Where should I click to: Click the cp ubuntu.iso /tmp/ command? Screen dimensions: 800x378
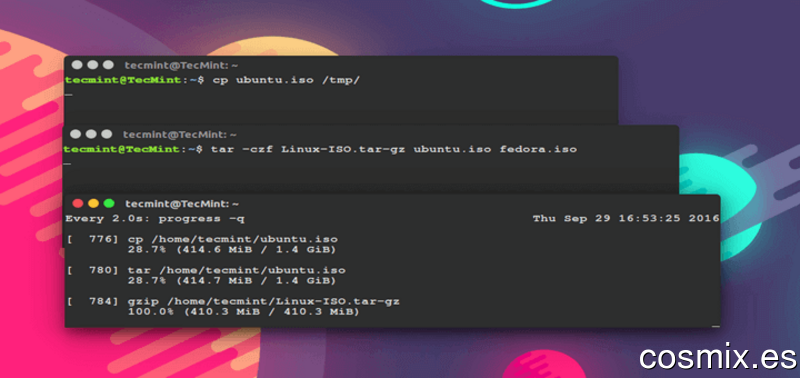tap(286, 80)
